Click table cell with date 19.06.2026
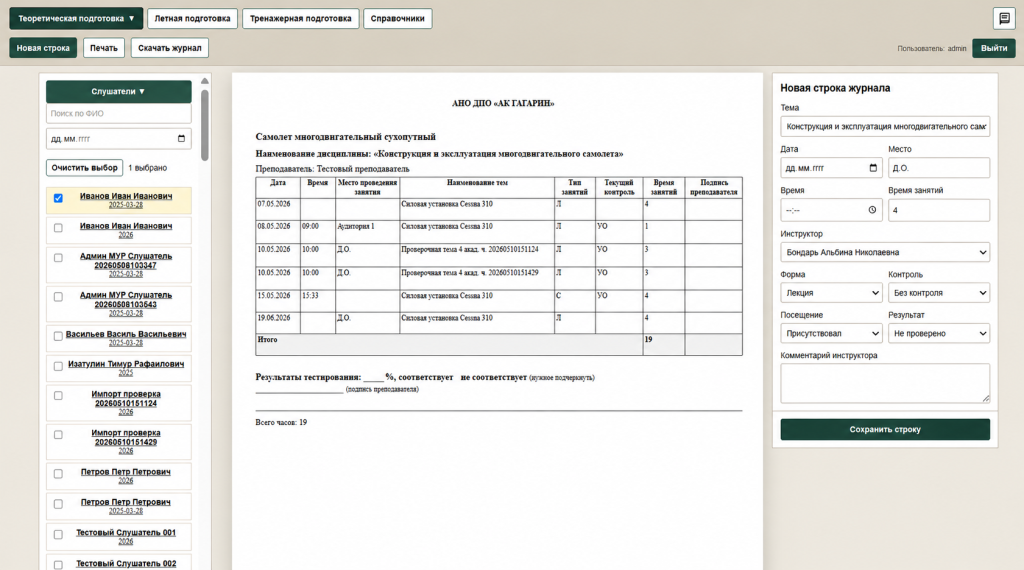 [x=278, y=323]
